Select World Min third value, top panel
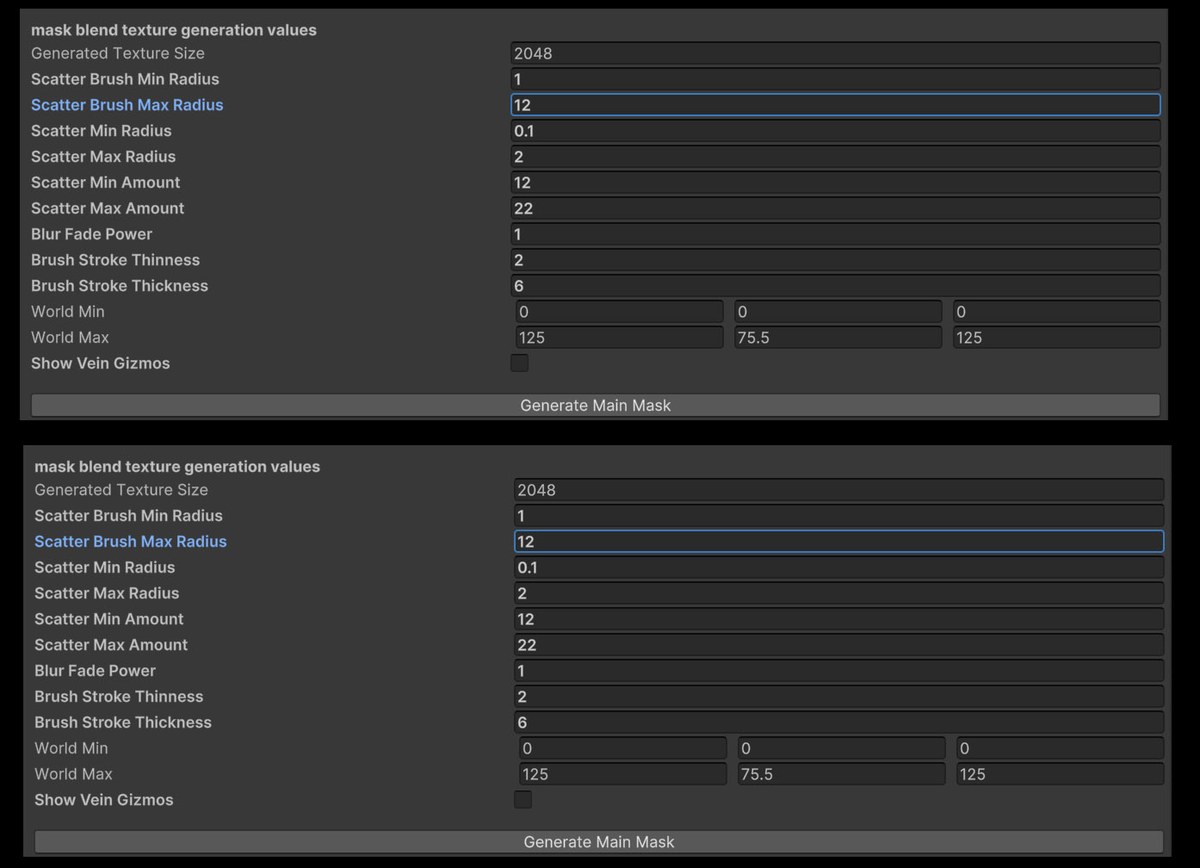 coord(1057,312)
